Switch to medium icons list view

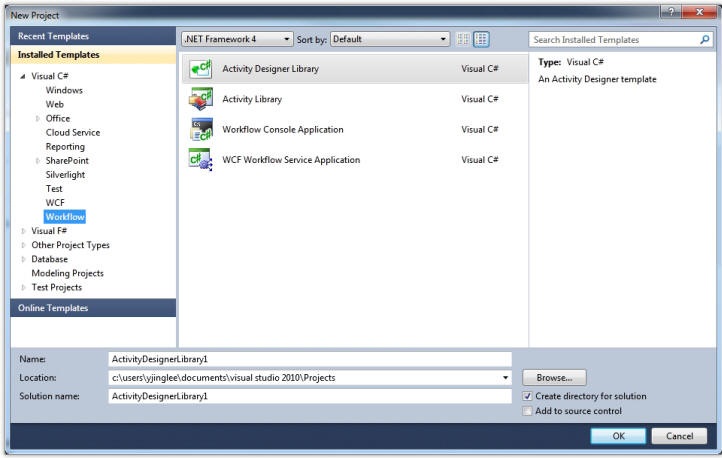pos(481,40)
